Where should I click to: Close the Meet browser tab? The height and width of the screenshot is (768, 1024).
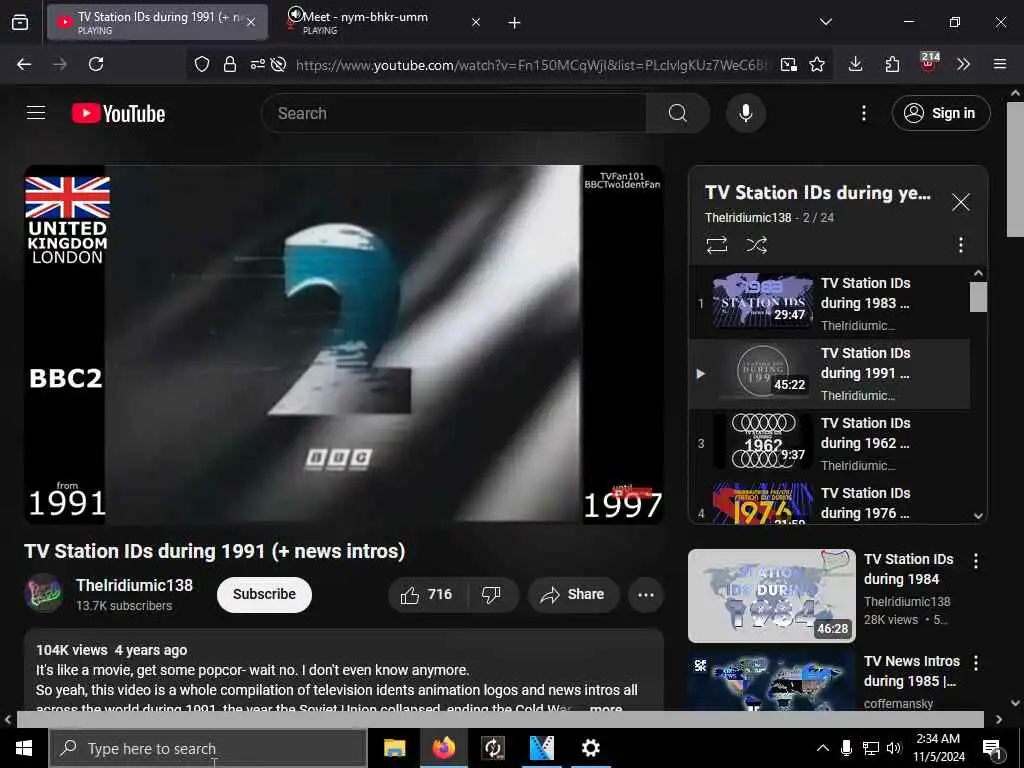tap(476, 22)
